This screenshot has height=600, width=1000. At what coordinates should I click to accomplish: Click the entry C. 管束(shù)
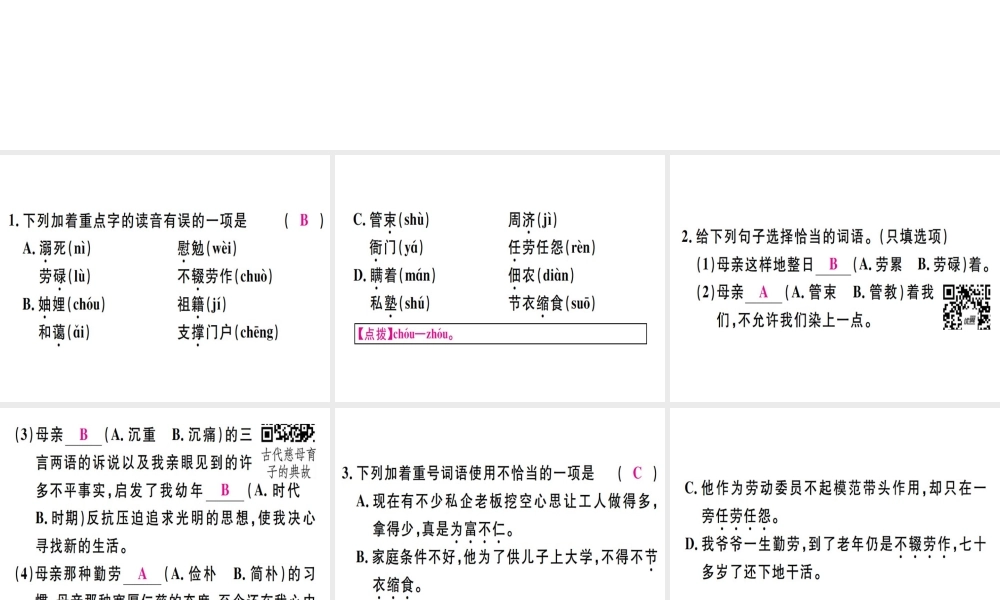coord(391,220)
